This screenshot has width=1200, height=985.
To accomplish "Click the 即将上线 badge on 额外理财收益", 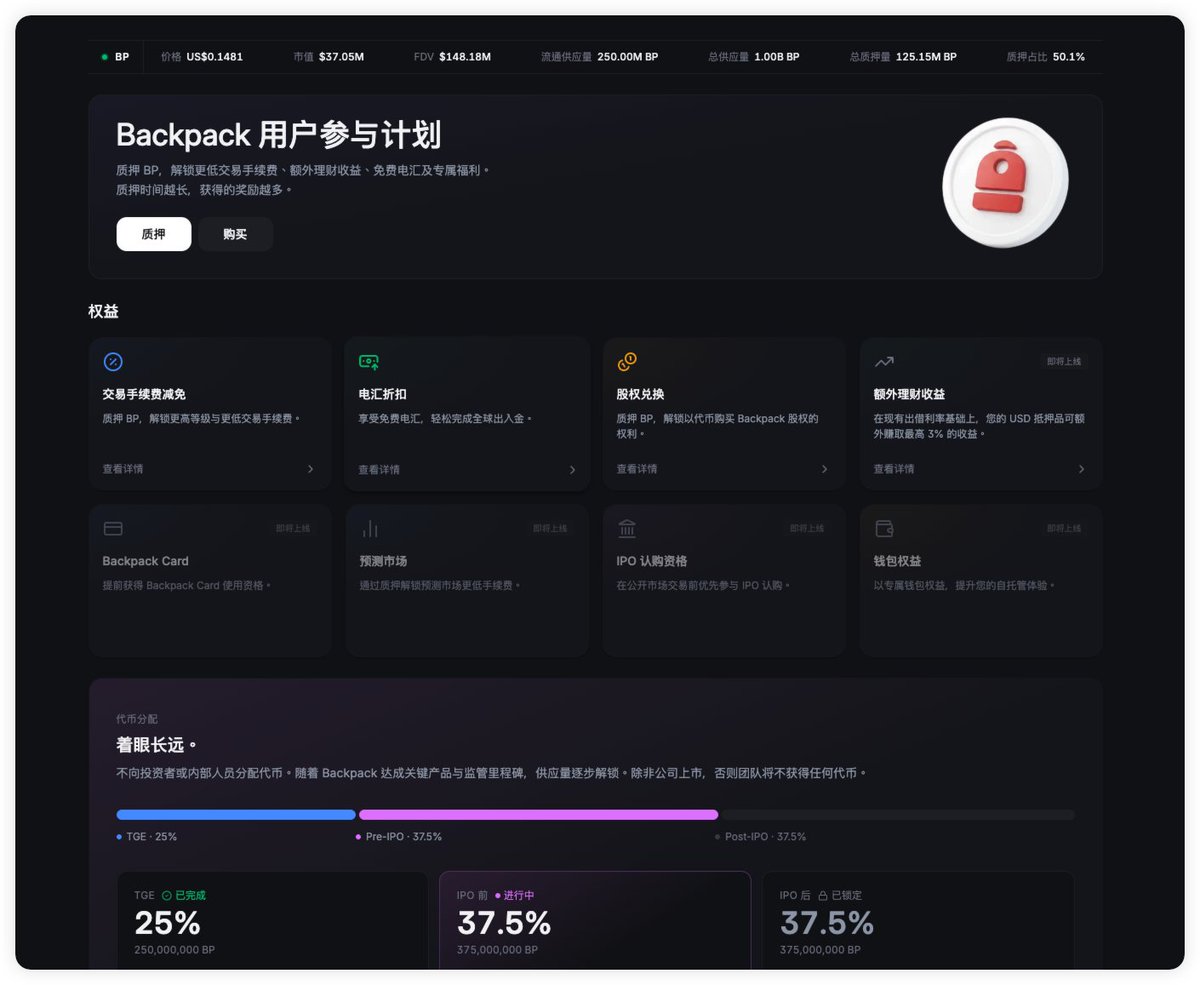I will pos(1064,362).
